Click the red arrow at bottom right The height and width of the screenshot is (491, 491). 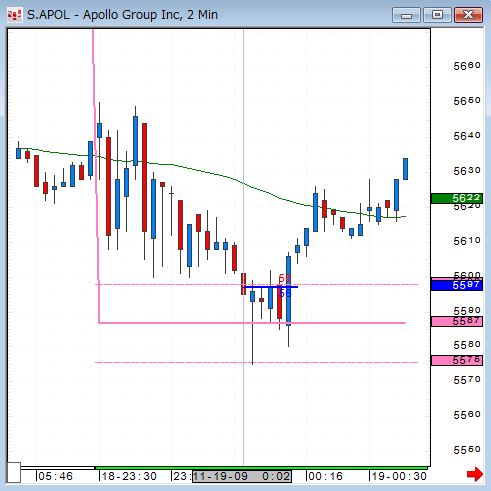click(x=475, y=474)
